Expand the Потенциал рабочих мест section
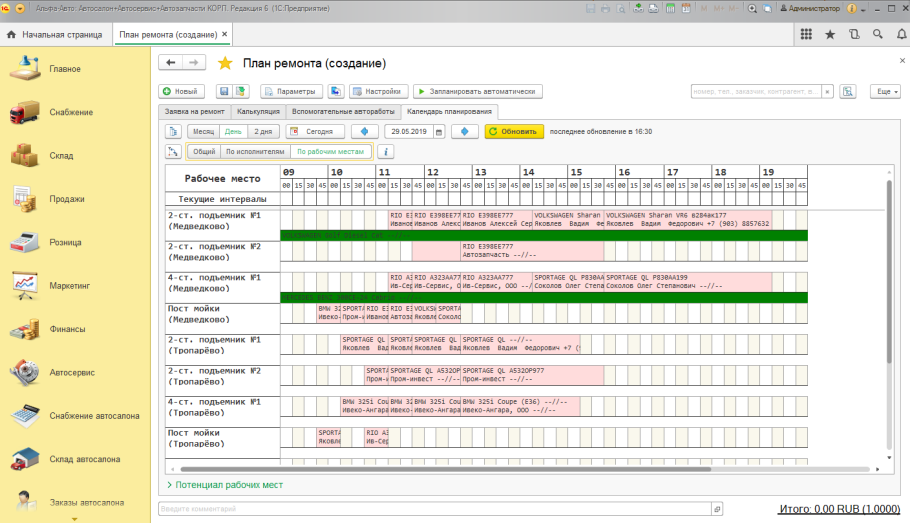Screen dimensions: 910x523 (225, 485)
